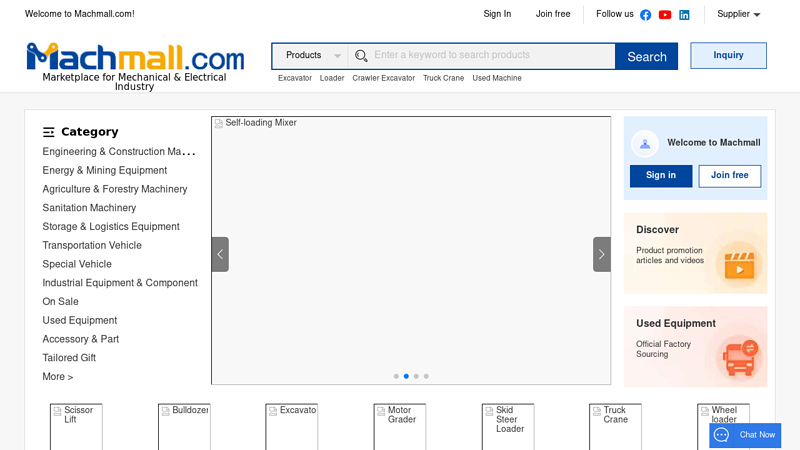
Task: Open the Machmall YouTube channel icon
Action: coord(665,15)
